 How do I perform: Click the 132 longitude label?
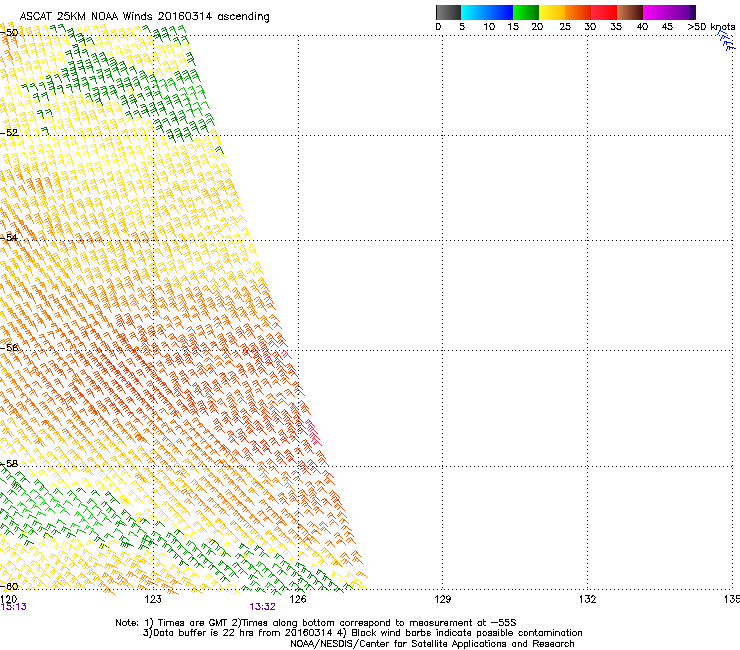587,599
